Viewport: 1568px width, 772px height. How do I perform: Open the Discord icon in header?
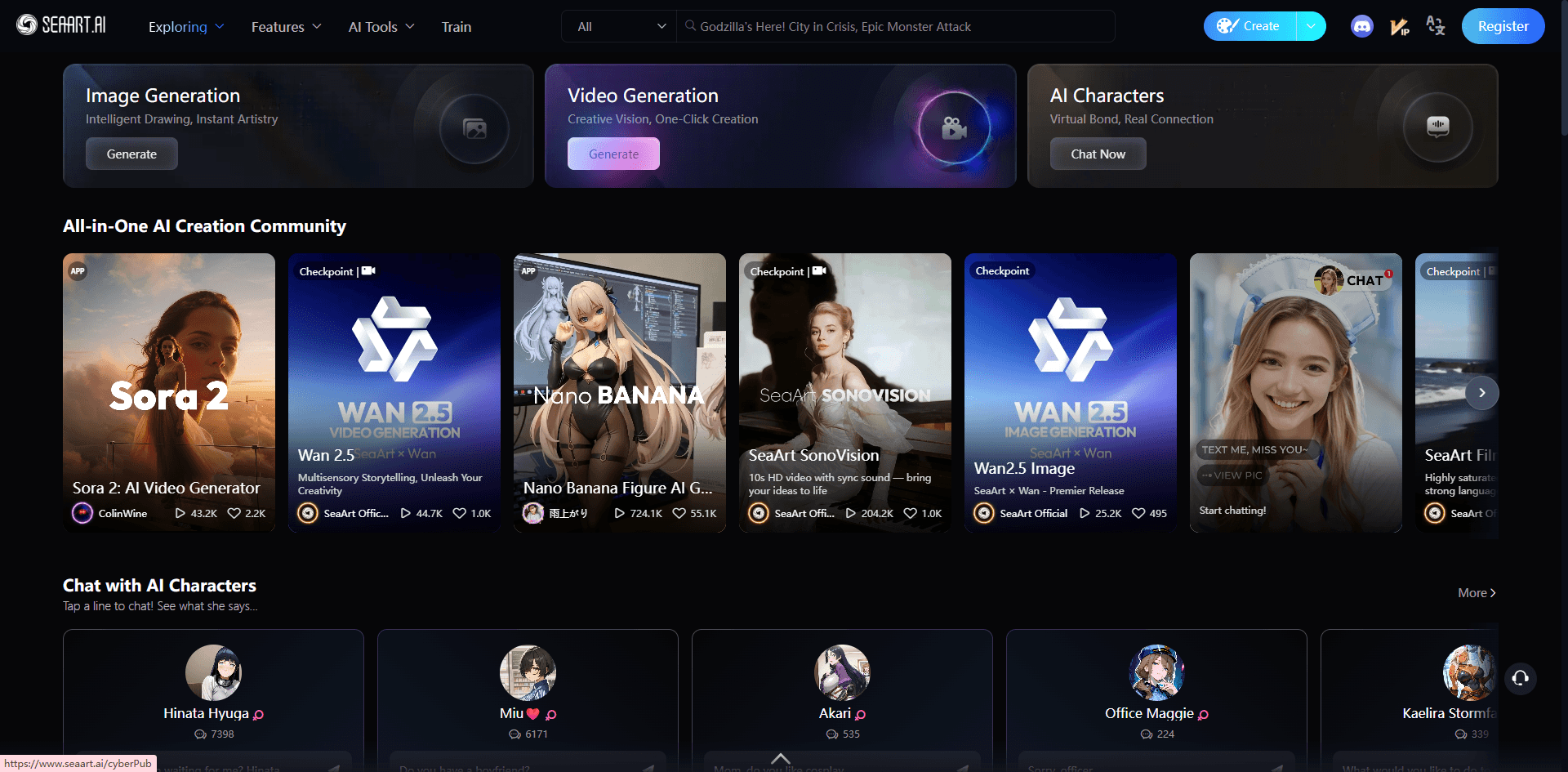click(1361, 27)
